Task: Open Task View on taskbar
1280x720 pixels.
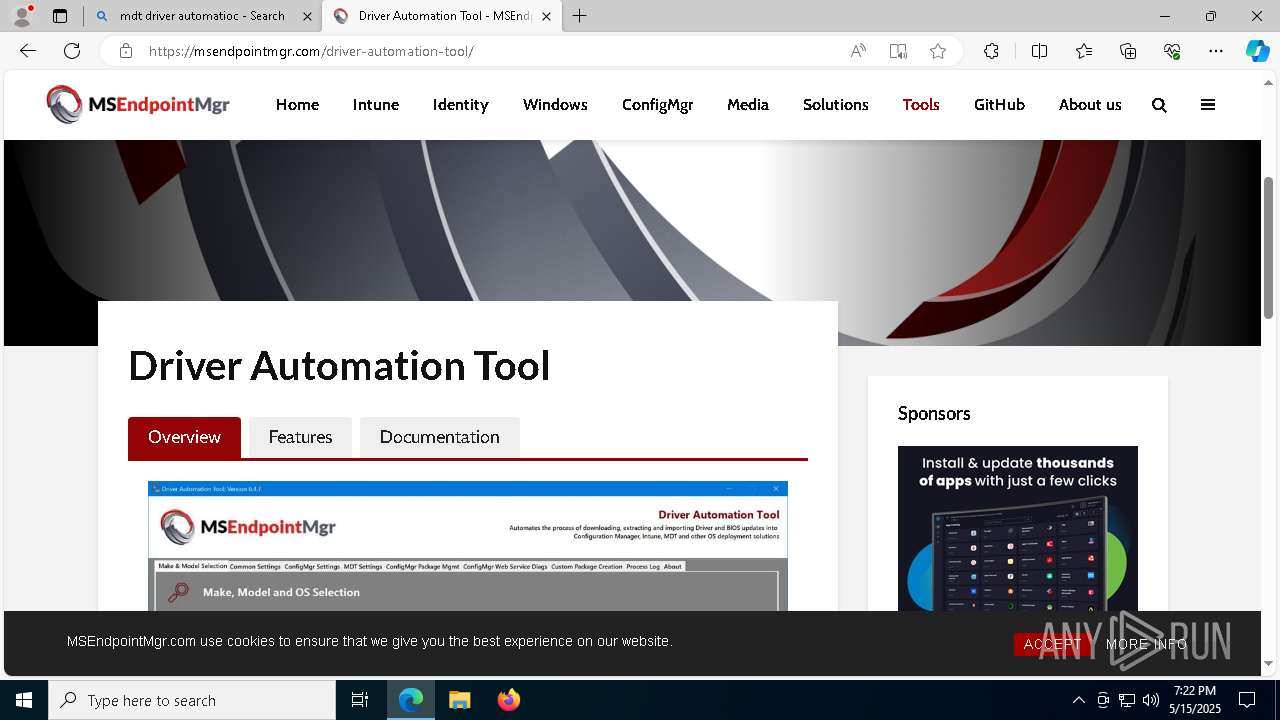Action: coord(360,700)
